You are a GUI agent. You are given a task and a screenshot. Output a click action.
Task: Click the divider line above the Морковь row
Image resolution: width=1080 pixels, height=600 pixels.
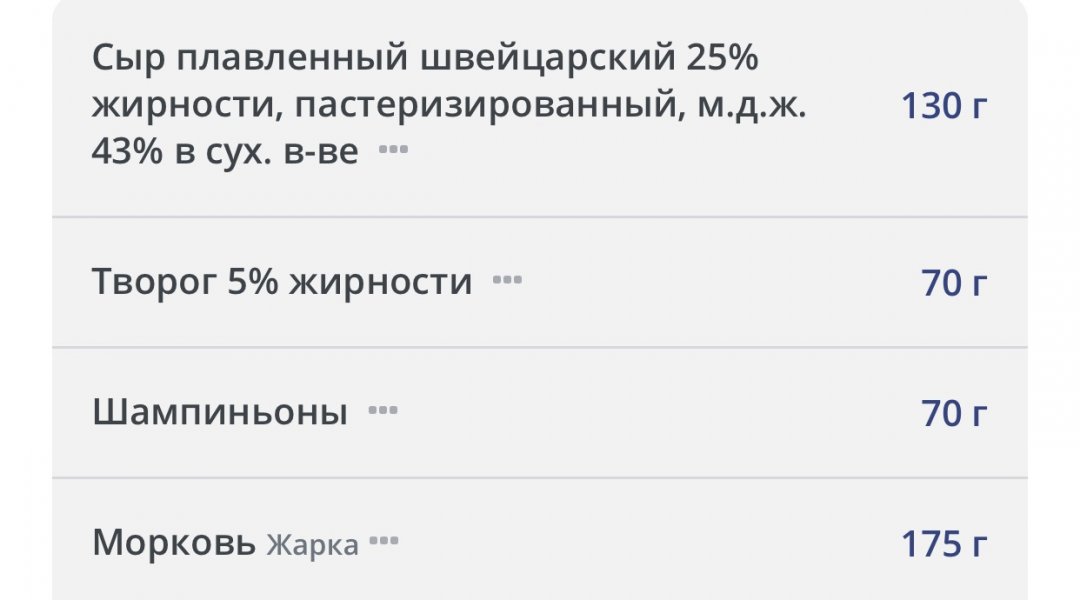click(540, 478)
